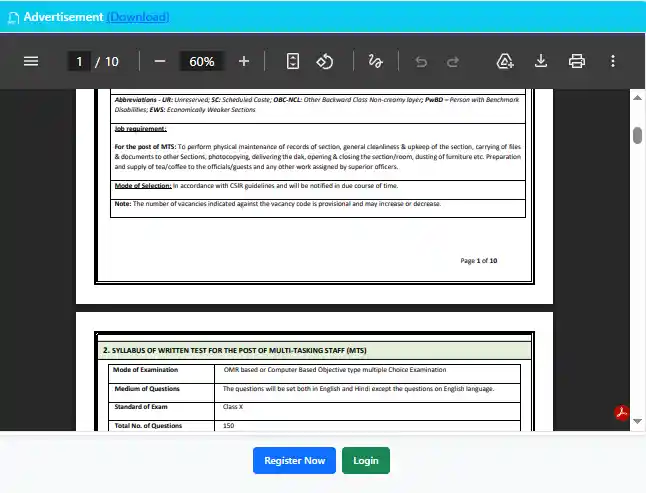The width and height of the screenshot is (646, 493).
Task: Select the Draw annotation tool
Action: pyautogui.click(x=375, y=61)
